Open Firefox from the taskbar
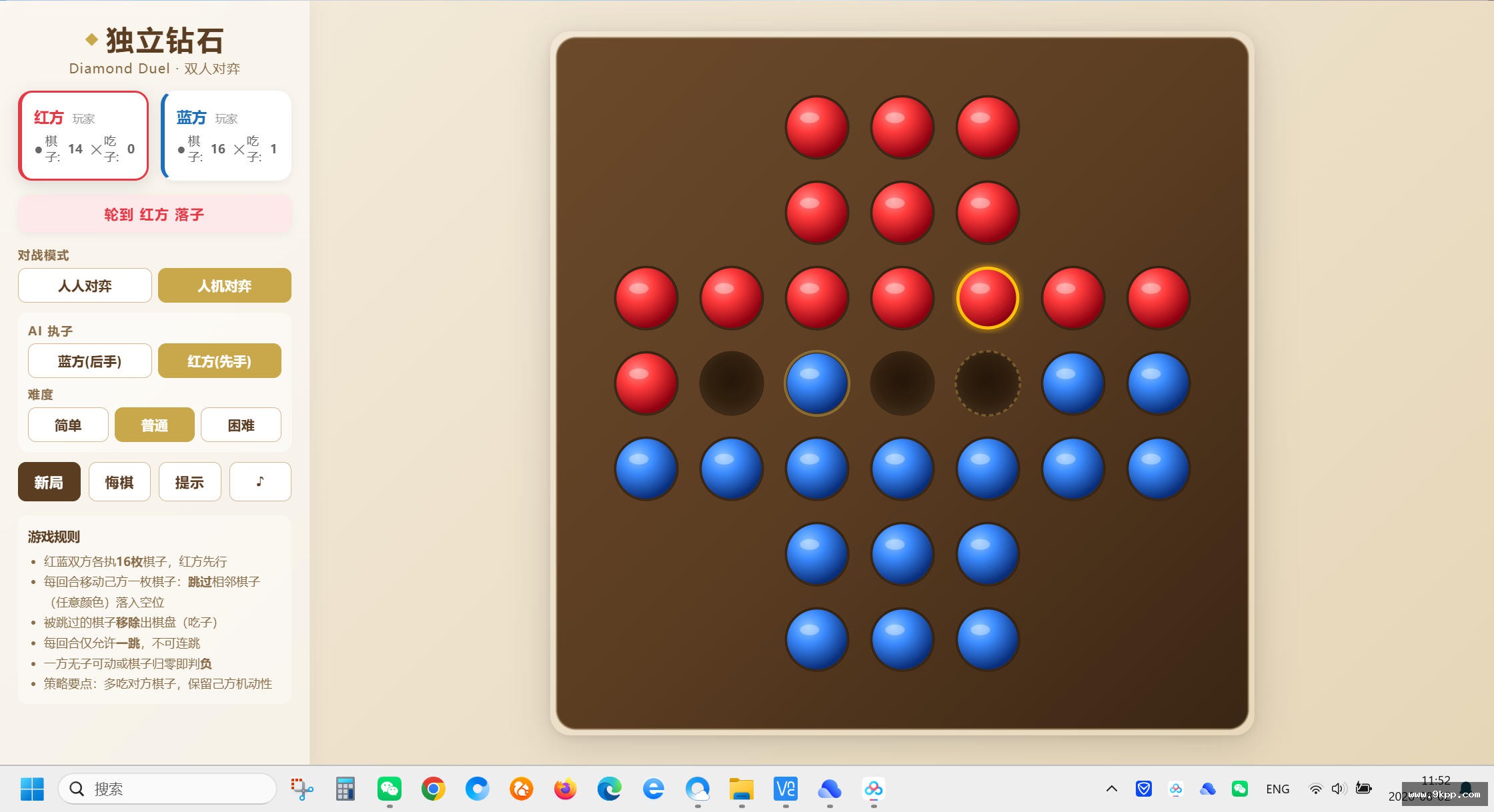The image size is (1494, 812). (566, 789)
